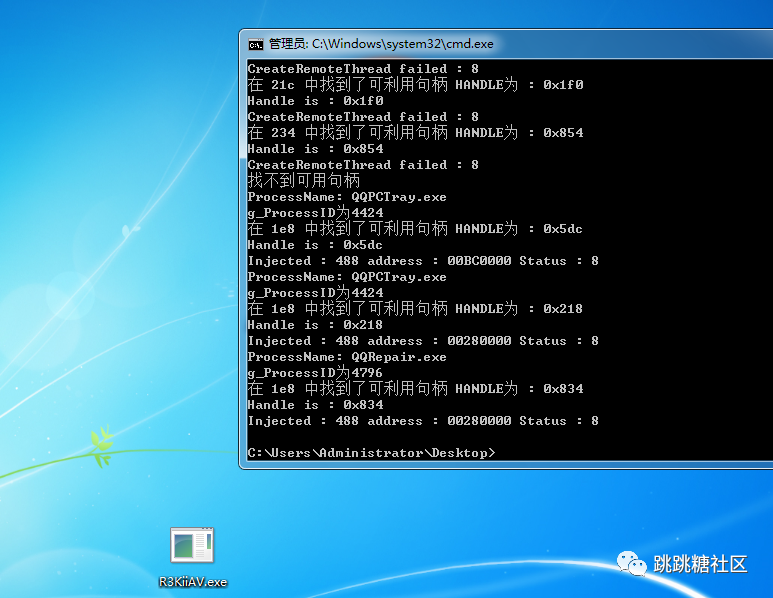Click the line with HANDLE 0x854 found in 234

tap(415, 133)
